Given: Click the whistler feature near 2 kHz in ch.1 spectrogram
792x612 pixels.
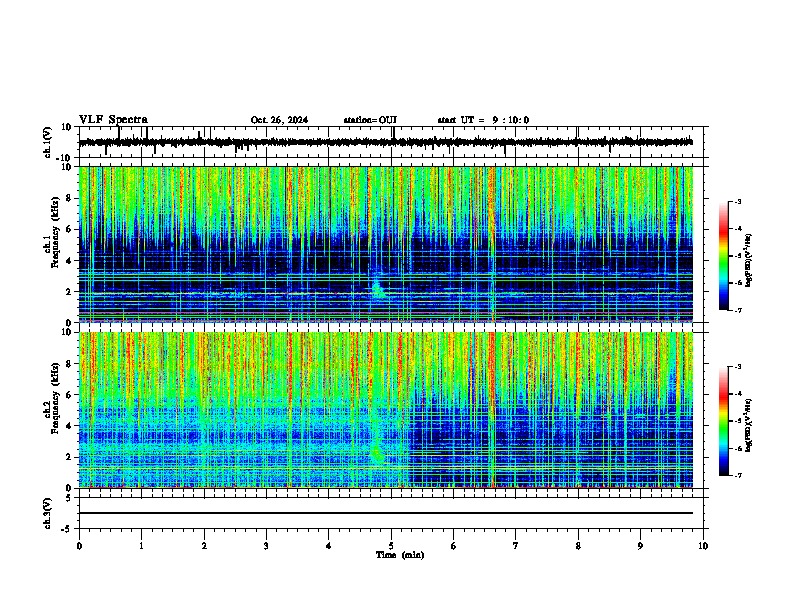Looking at the screenshot, I should [x=378, y=289].
